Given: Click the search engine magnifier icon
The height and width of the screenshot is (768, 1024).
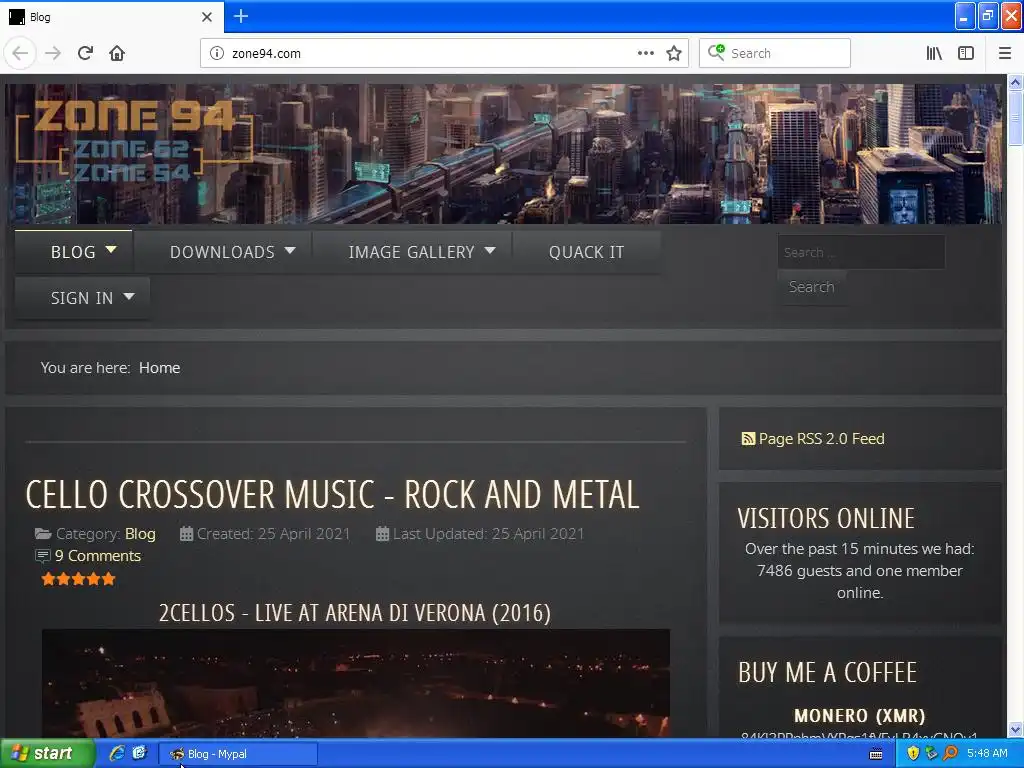Looking at the screenshot, I should tap(716, 52).
